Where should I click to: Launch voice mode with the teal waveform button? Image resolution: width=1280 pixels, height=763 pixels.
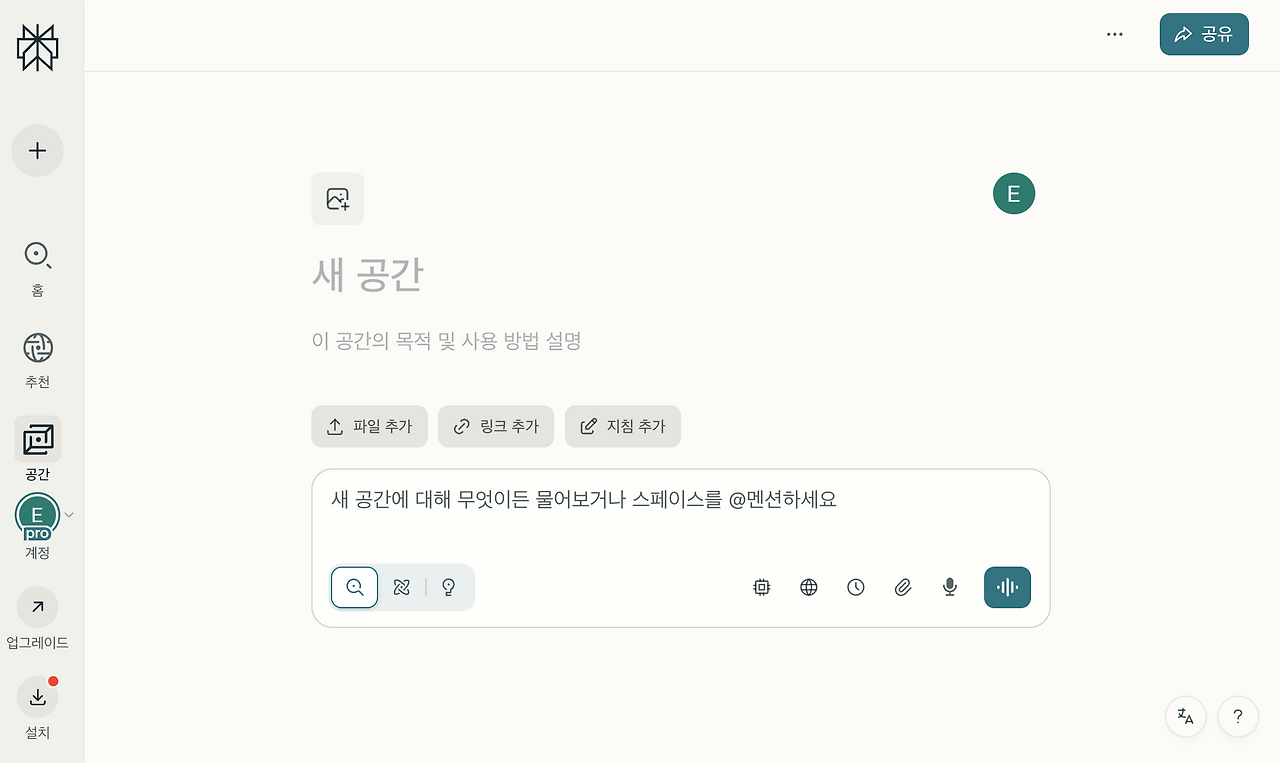click(1007, 587)
